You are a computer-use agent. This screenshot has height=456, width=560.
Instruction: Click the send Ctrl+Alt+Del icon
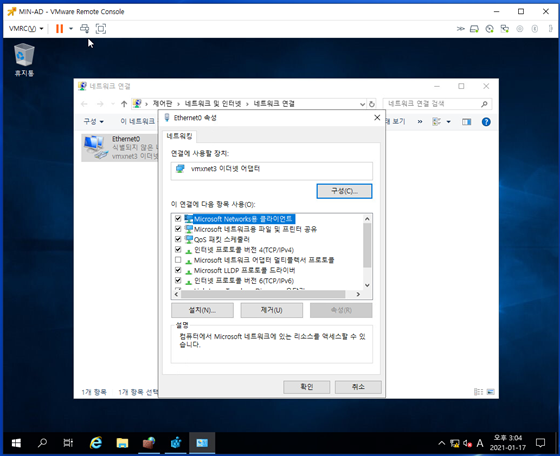(85, 29)
